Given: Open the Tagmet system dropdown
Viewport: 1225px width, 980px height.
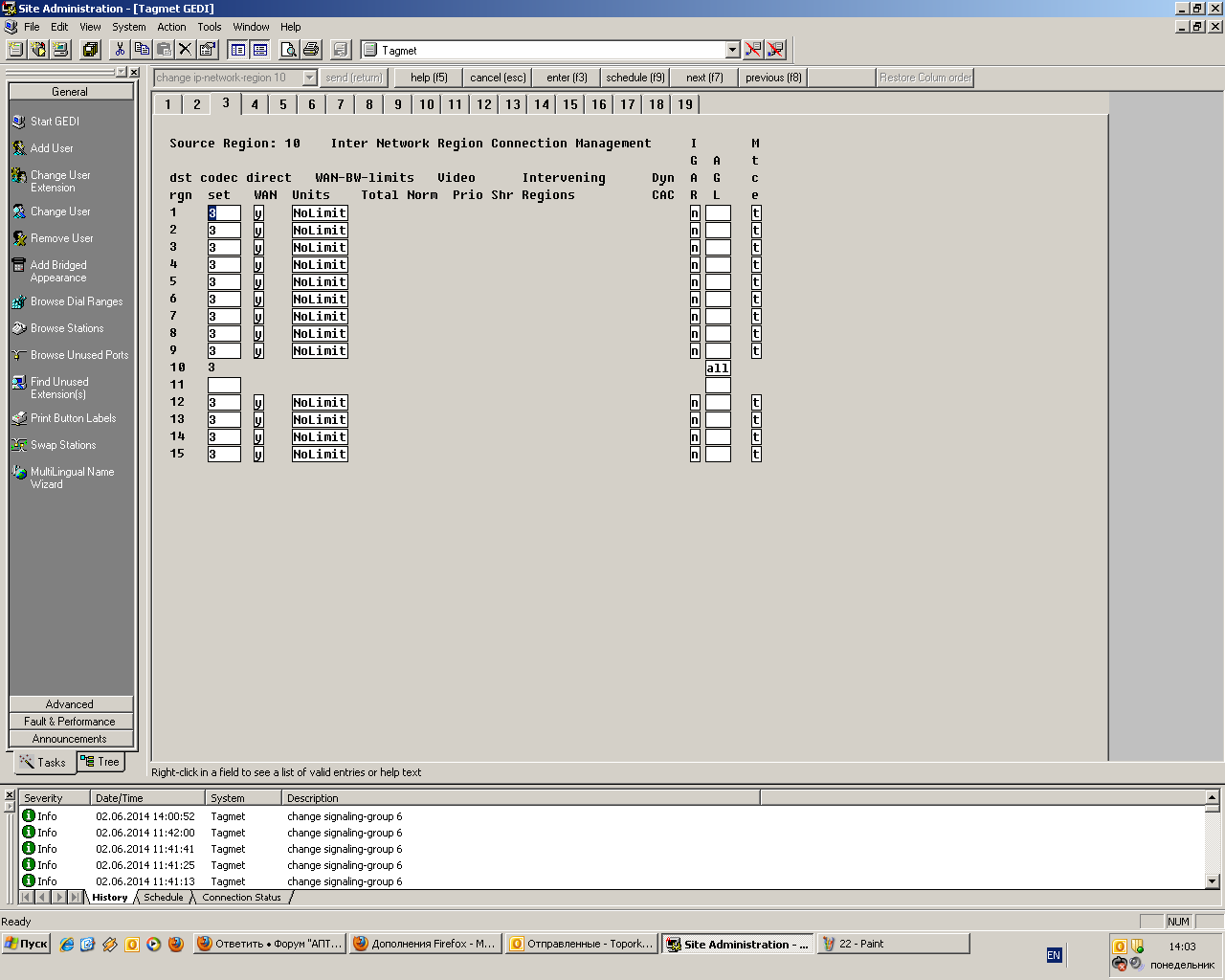Looking at the screenshot, I should coord(733,50).
